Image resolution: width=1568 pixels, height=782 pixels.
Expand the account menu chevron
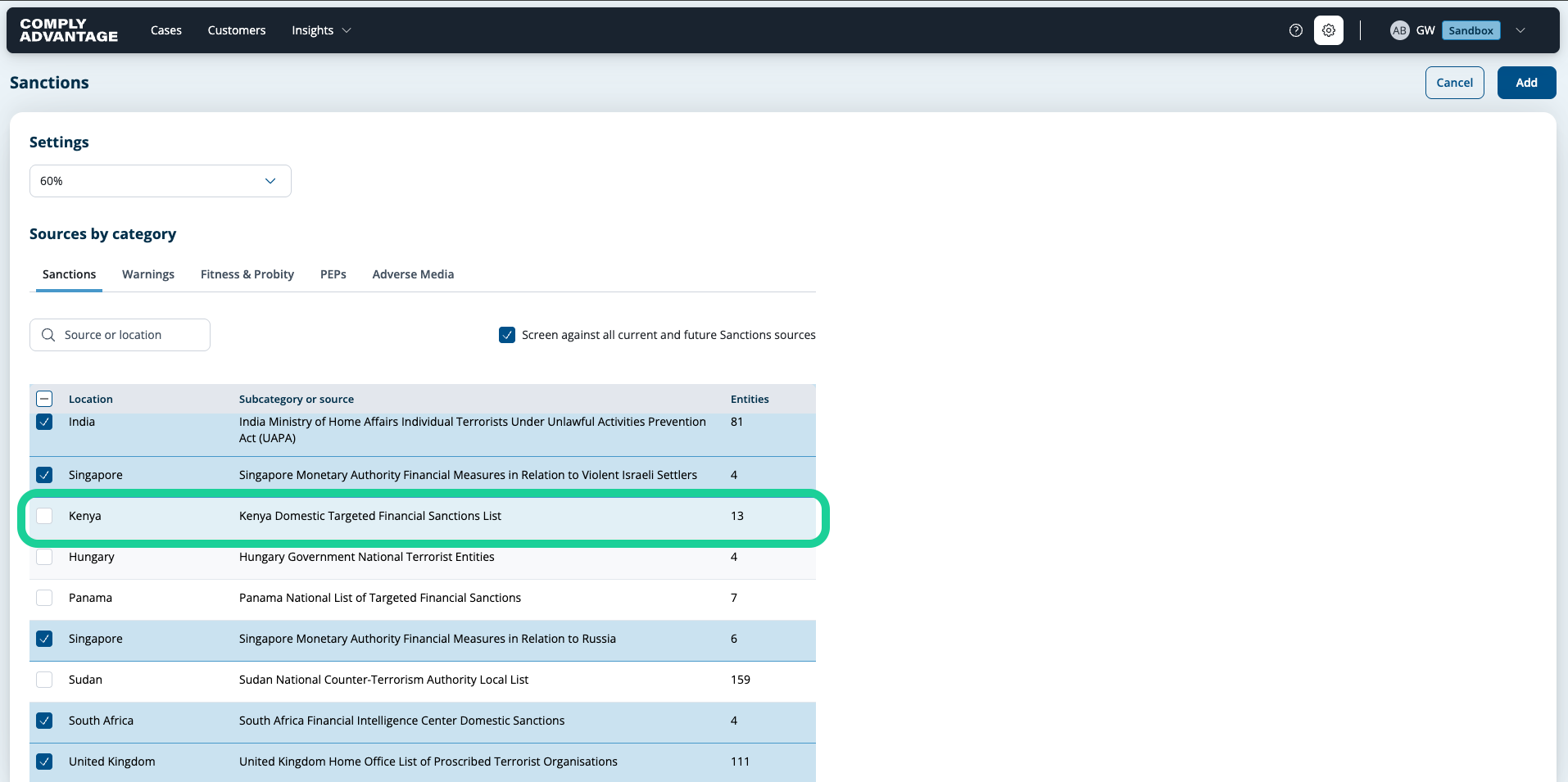pyautogui.click(x=1520, y=30)
